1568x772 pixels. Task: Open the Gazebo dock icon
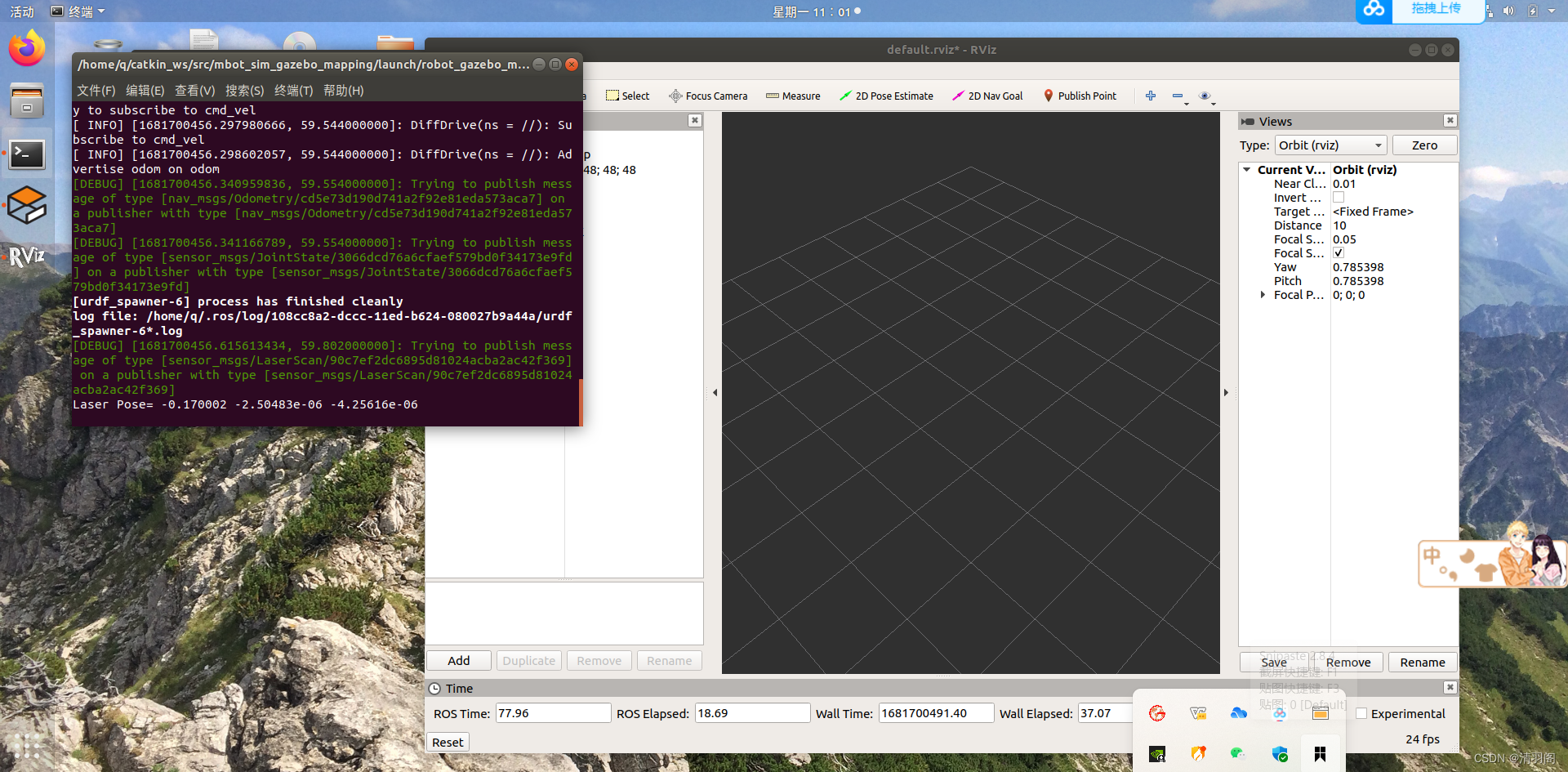click(27, 205)
